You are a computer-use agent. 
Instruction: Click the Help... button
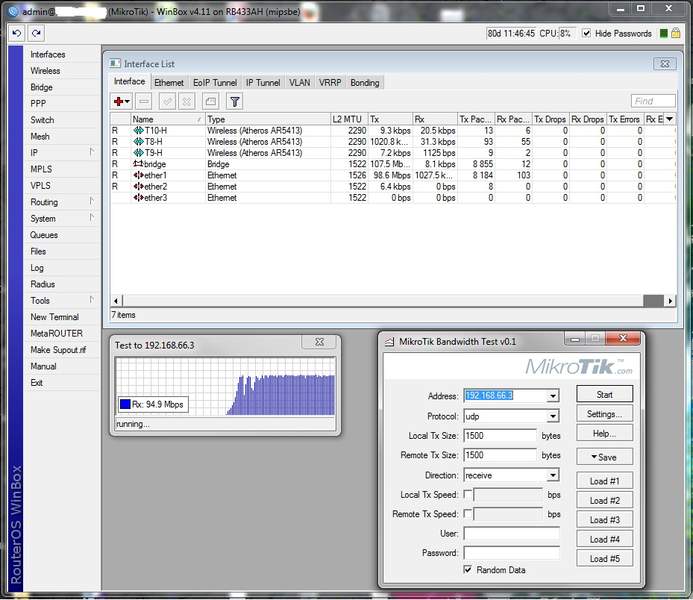604,433
